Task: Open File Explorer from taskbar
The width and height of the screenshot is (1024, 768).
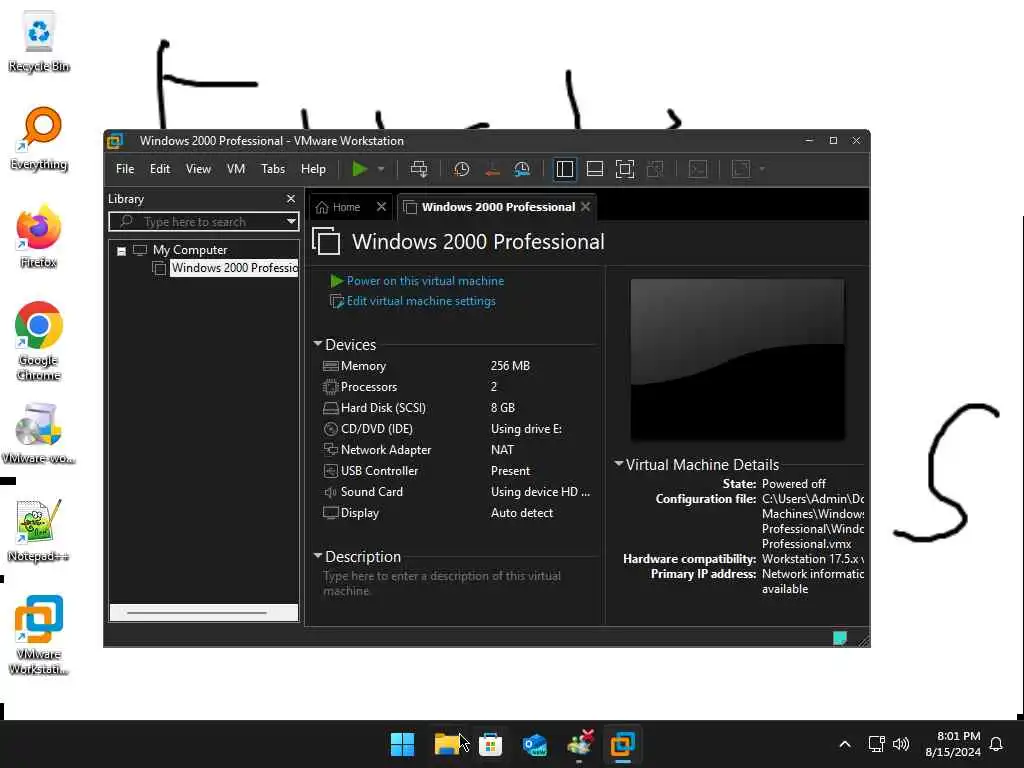Action: pos(447,744)
